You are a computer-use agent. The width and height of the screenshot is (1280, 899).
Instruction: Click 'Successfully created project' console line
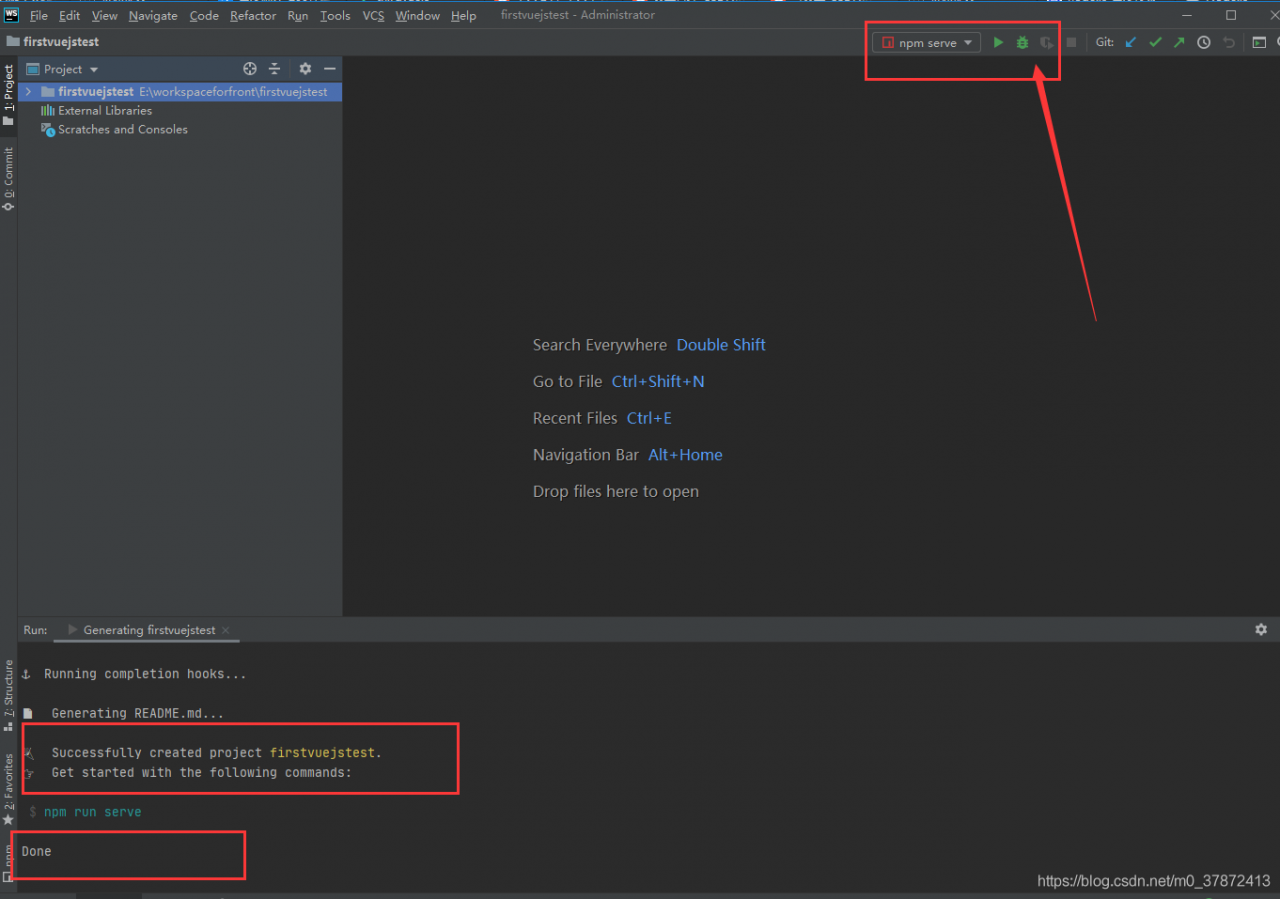(x=217, y=753)
